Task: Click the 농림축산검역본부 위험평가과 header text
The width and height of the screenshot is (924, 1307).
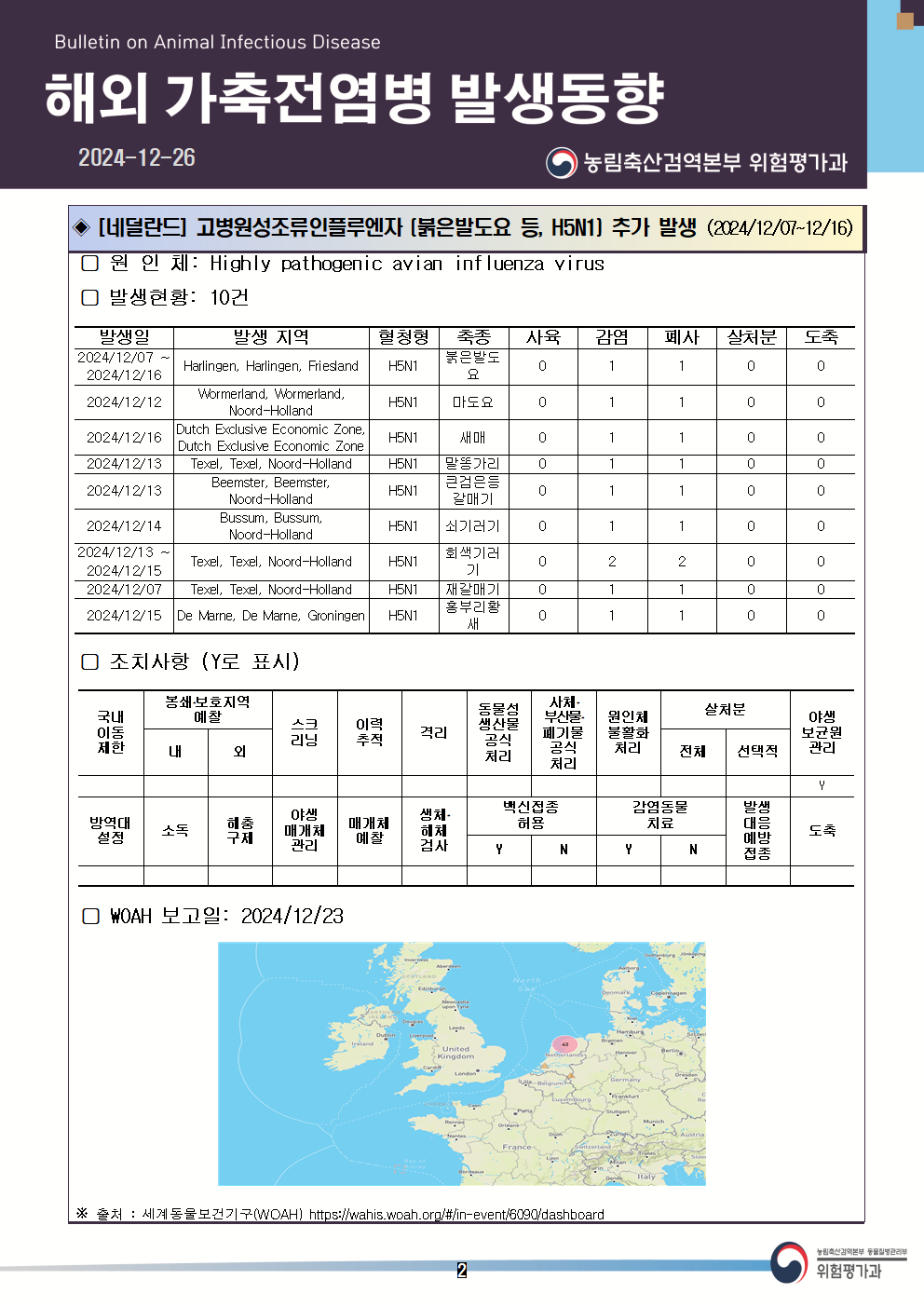Action: [715, 163]
